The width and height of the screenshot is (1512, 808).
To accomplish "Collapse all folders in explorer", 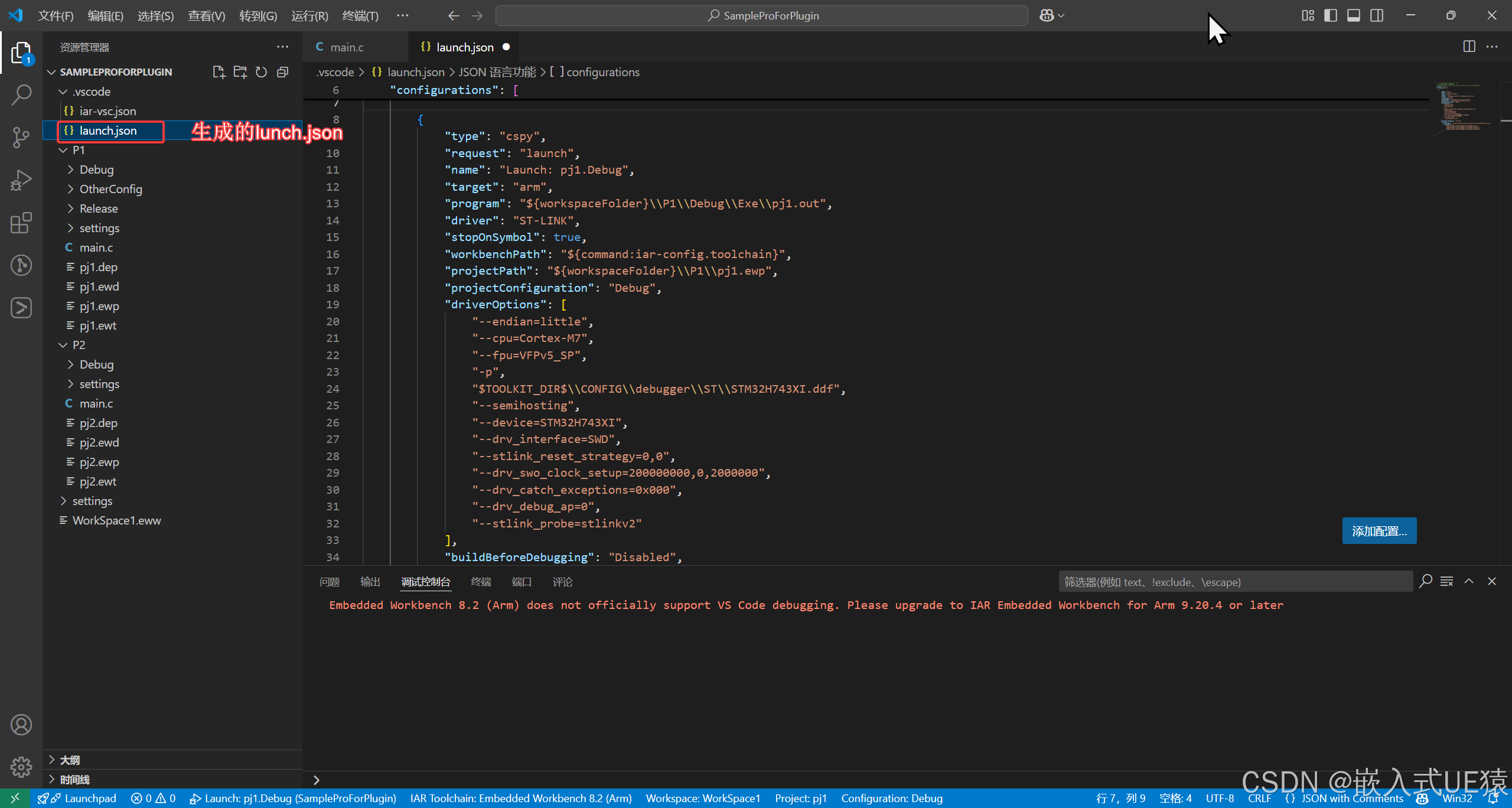I will pyautogui.click(x=283, y=72).
